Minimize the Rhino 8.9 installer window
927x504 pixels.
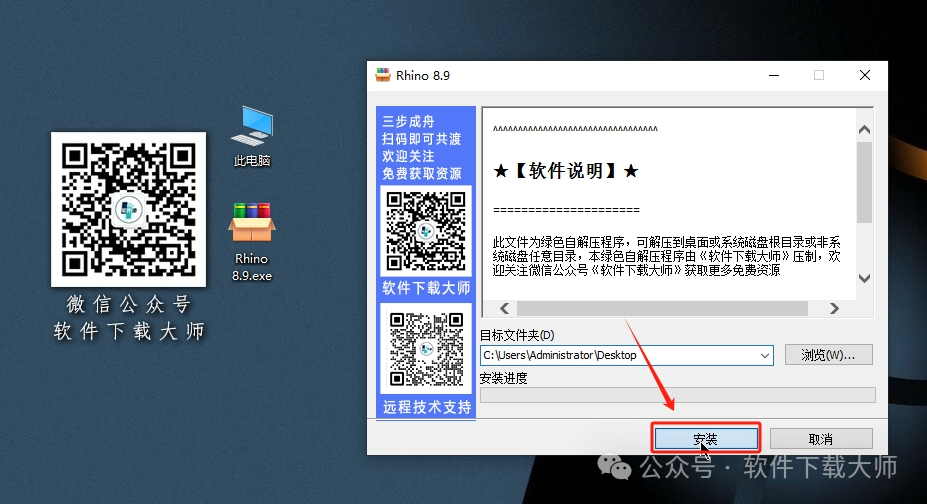coord(773,75)
